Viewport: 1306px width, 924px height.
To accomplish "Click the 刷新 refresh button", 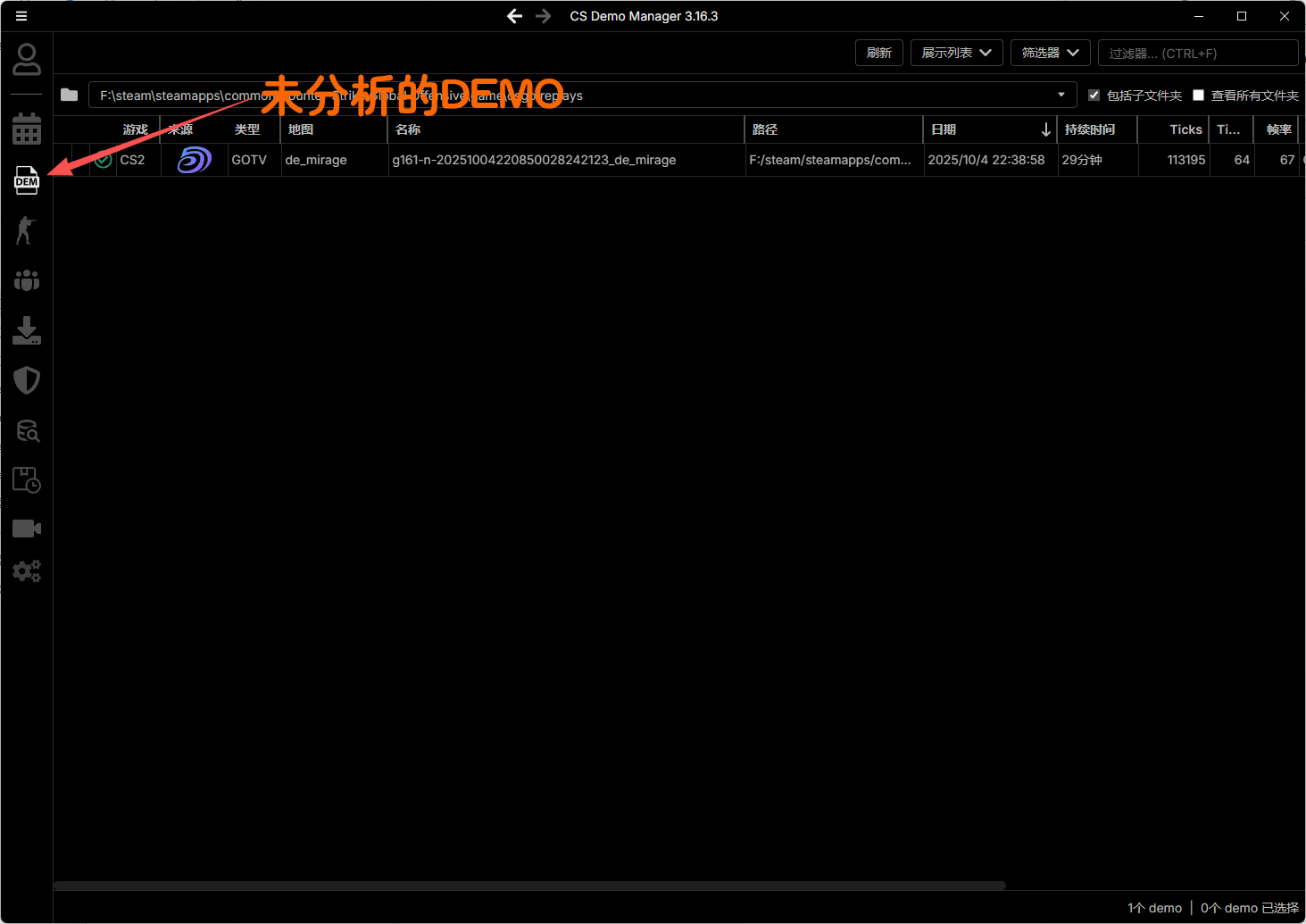I will coord(878,53).
